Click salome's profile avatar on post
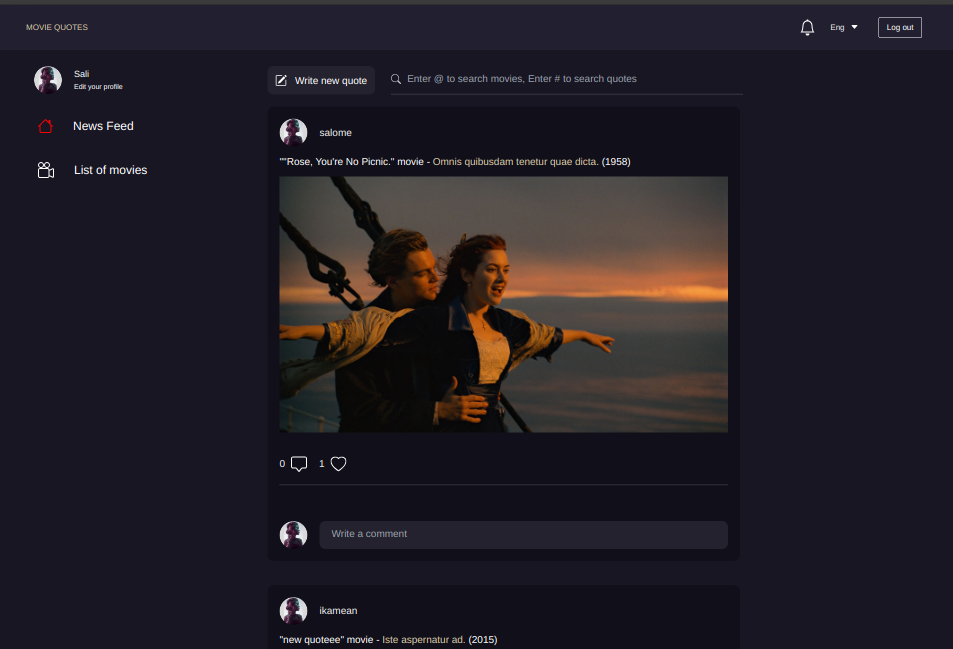The height and width of the screenshot is (649, 953). click(293, 133)
